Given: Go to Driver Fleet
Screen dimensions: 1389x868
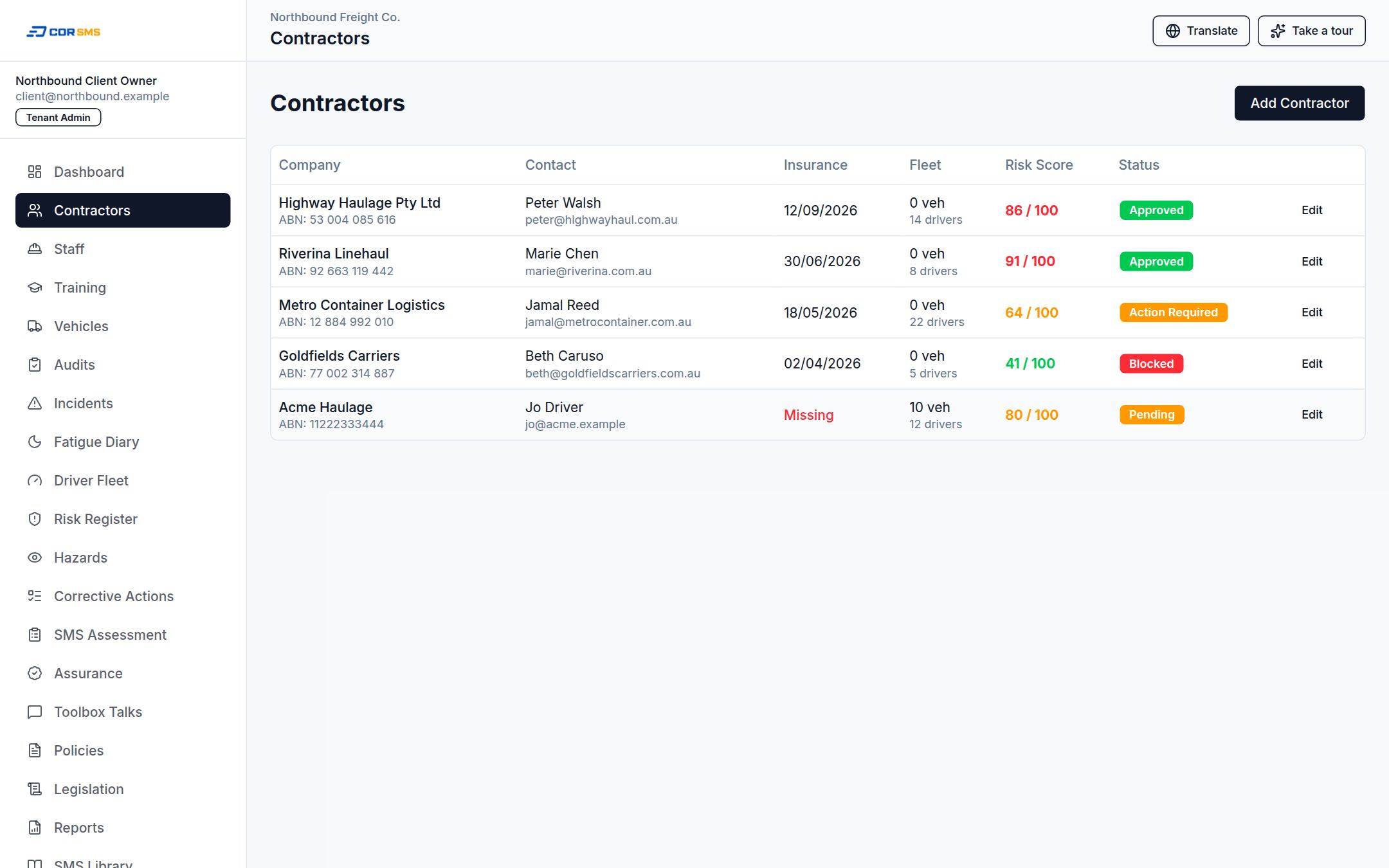Looking at the screenshot, I should pyautogui.click(x=123, y=480).
